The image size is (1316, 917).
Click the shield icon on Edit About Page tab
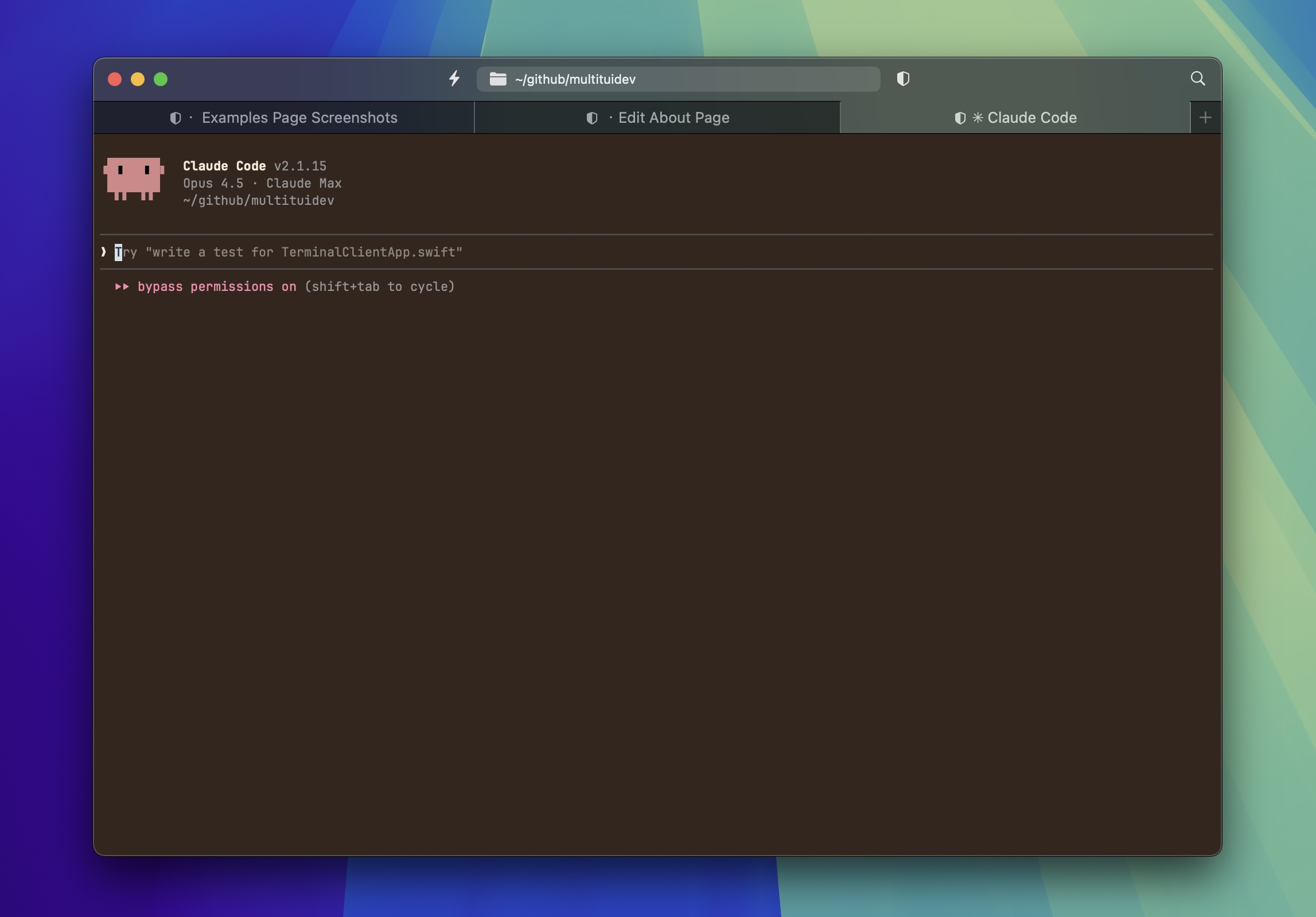pos(591,118)
